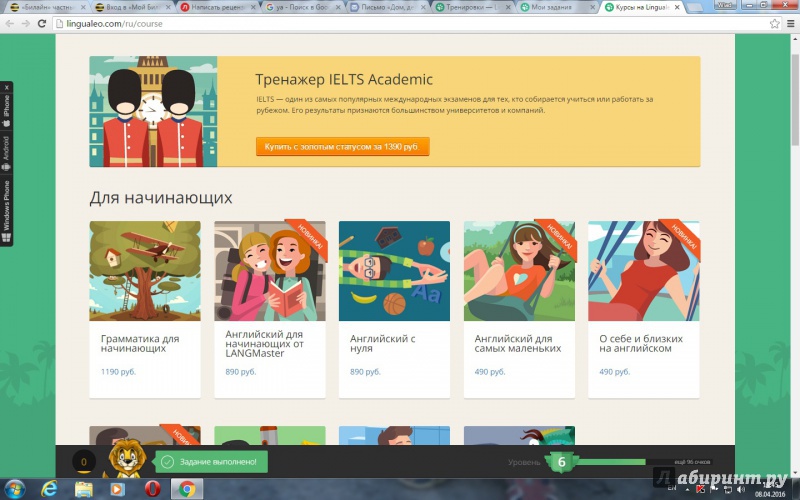Screen dimensions: 800x500
Task: Click the 890 руб. price under Английский с нуля
Action: point(365,372)
